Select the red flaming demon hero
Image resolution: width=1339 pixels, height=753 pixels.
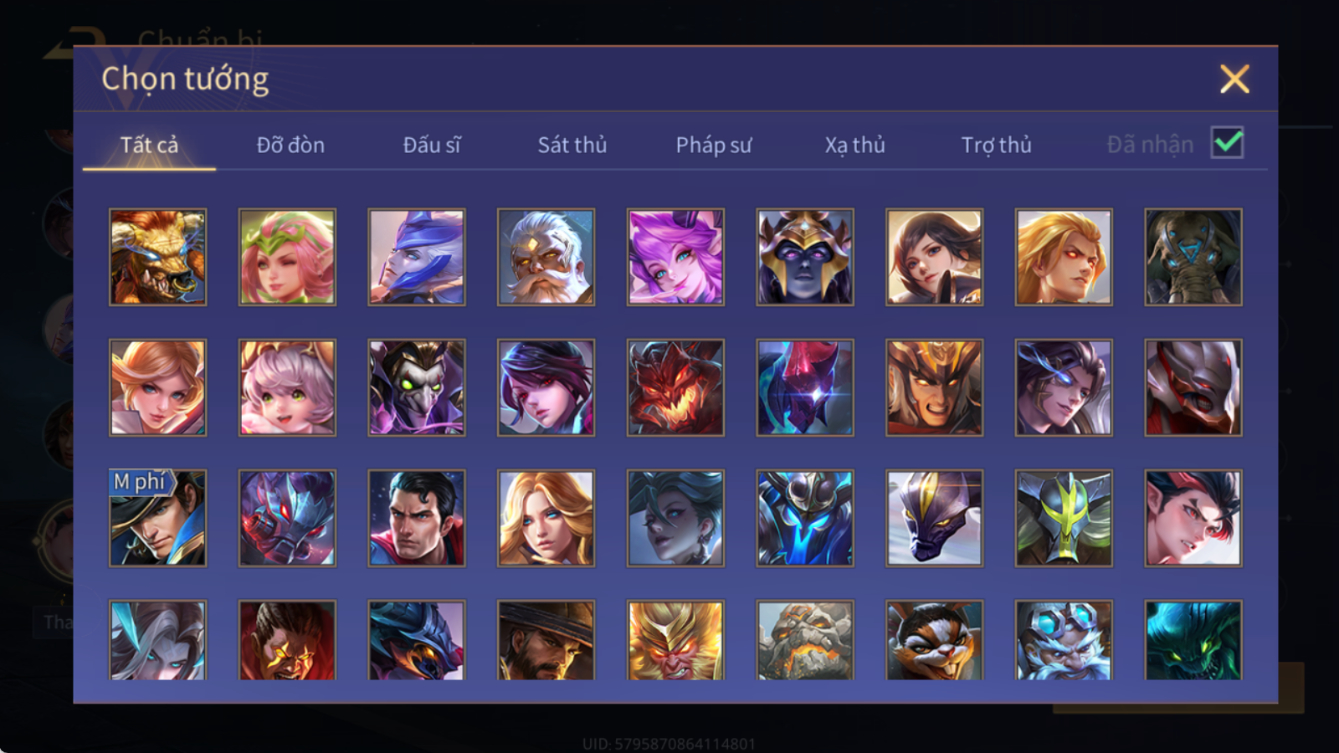click(x=675, y=388)
